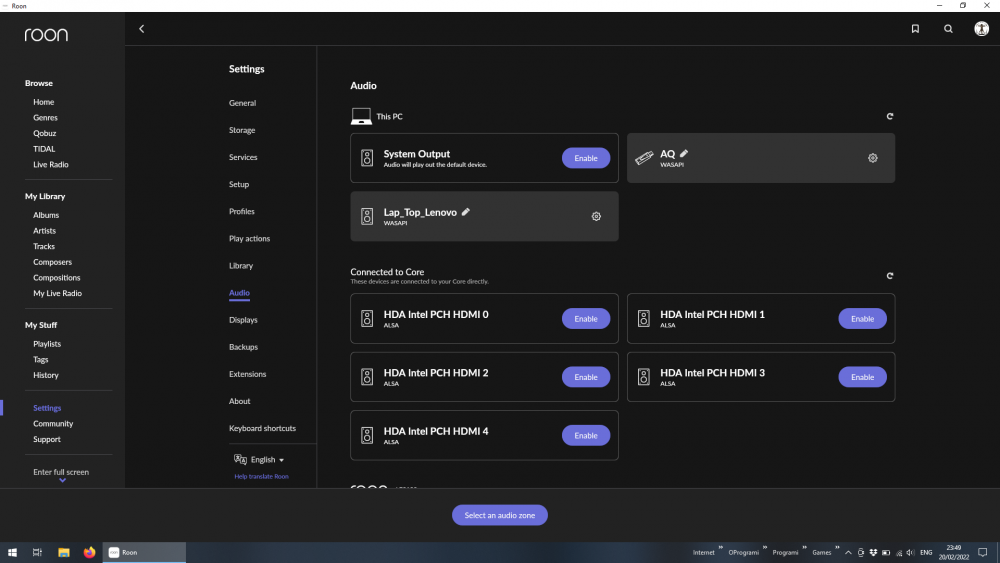Screen dimensions: 1000x563
Task: Enable the System Output device
Action: coord(586,158)
